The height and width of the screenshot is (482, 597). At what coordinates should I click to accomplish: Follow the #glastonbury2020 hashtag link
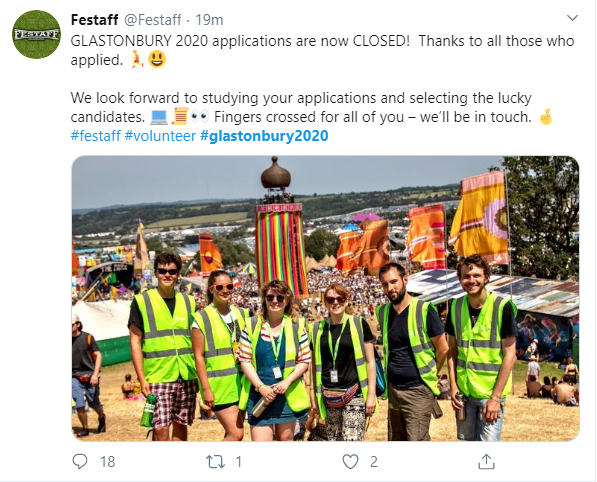[264, 136]
